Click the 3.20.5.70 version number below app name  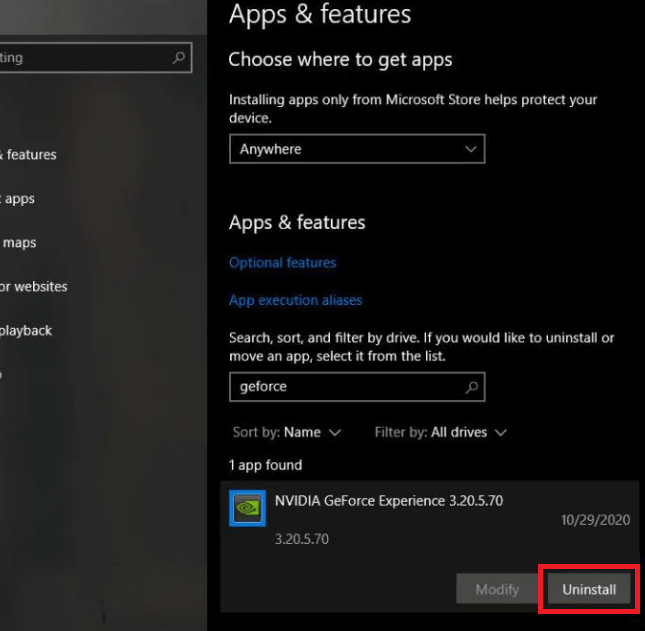pos(302,539)
